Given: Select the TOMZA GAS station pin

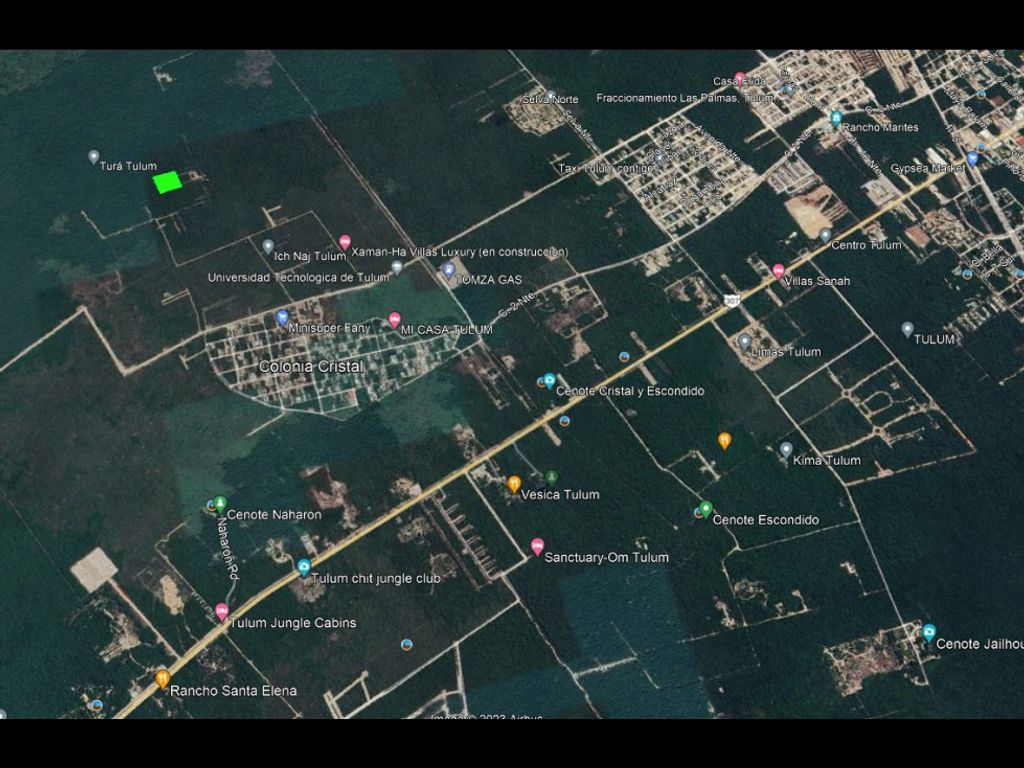Looking at the screenshot, I should (x=448, y=269).
